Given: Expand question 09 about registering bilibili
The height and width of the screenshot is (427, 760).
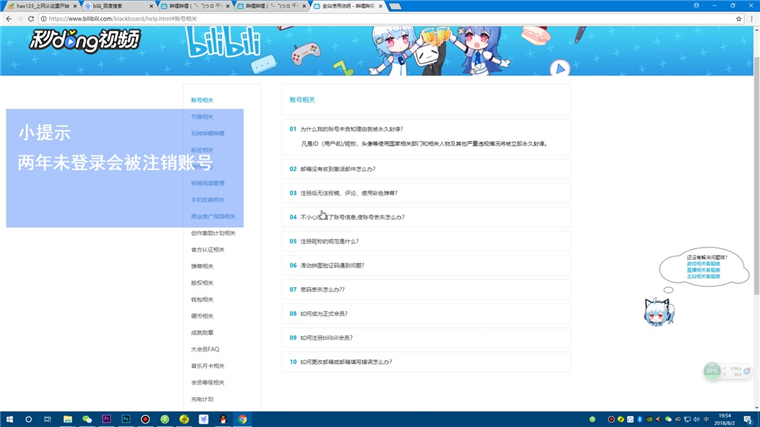Looking at the screenshot, I should (426, 338).
